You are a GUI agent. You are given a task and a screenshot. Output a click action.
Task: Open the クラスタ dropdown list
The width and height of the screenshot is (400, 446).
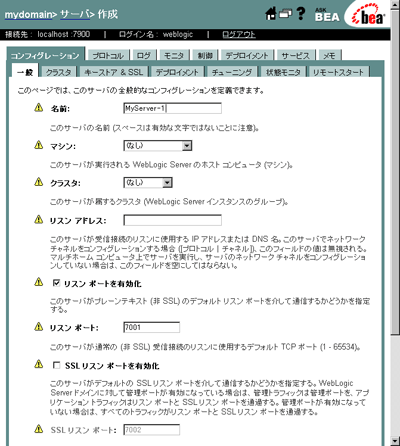(x=148, y=183)
